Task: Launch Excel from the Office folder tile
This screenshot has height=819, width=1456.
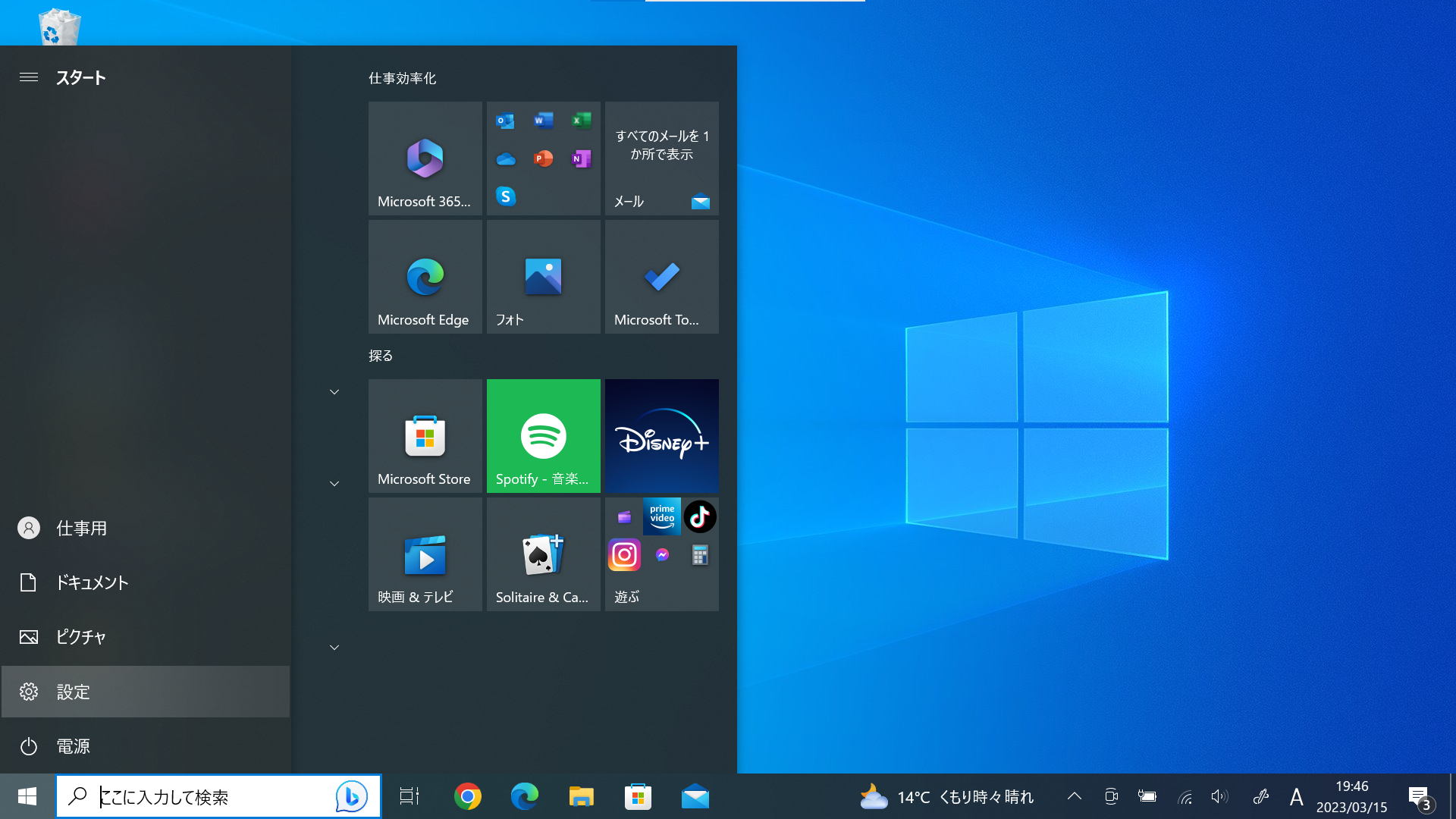Action: [x=581, y=121]
